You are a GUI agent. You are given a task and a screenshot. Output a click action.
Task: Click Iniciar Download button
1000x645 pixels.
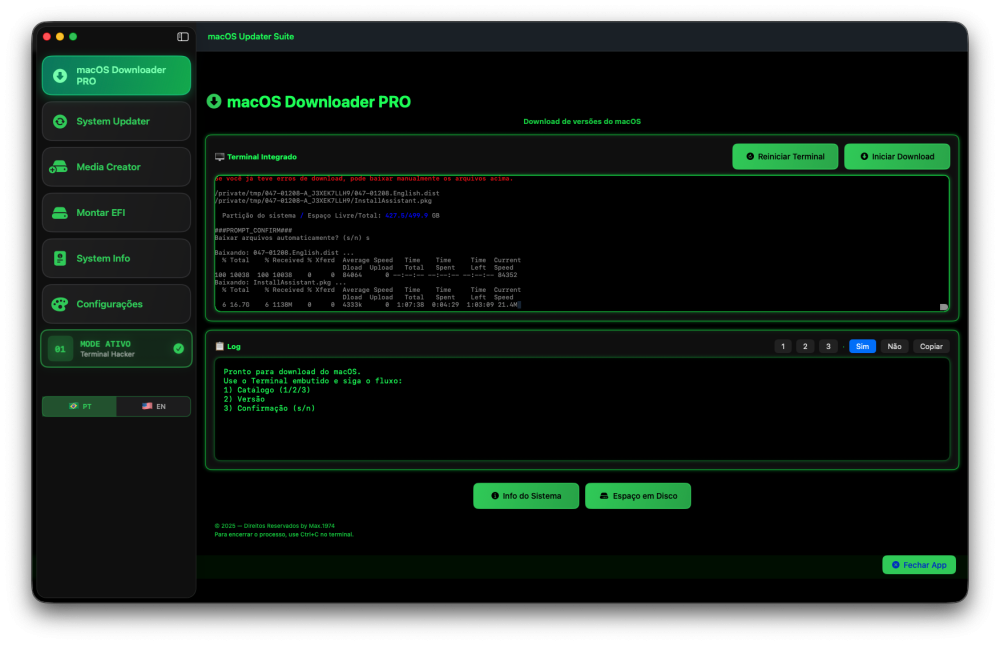pos(897,157)
